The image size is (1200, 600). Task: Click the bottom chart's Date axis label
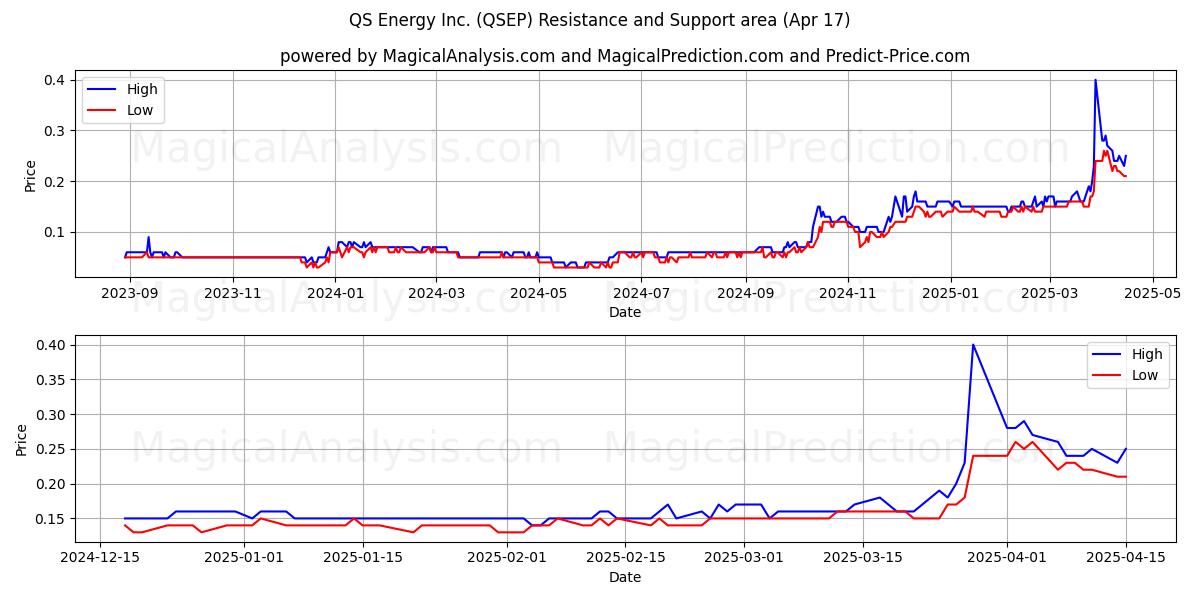coord(625,577)
